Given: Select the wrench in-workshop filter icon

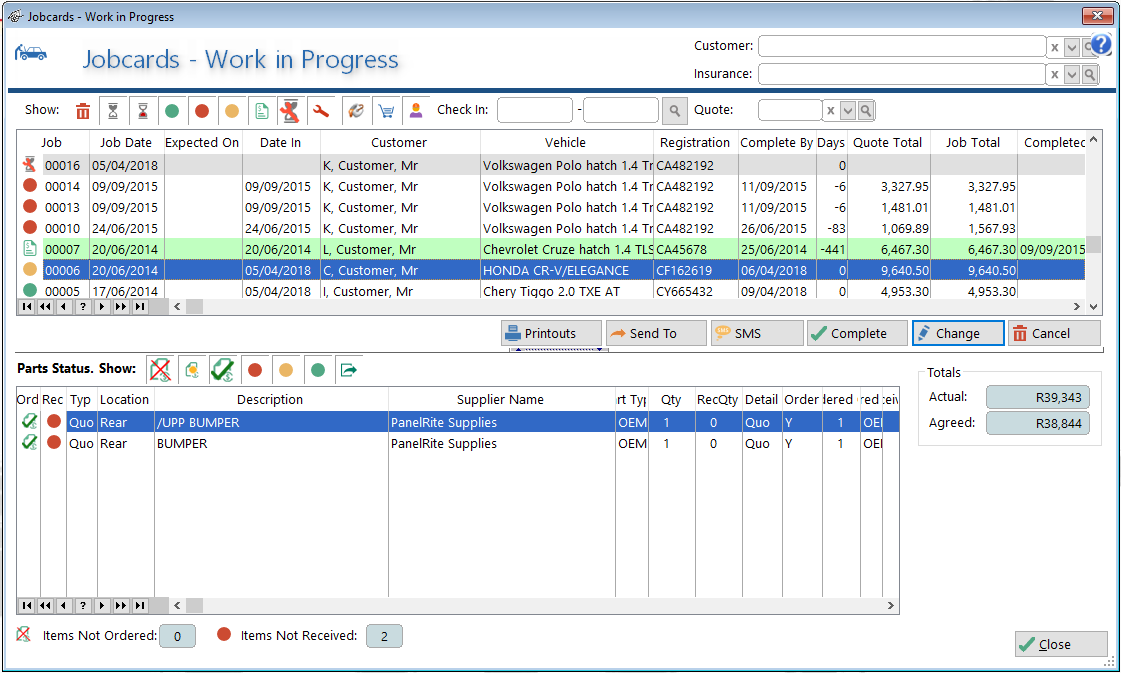Looking at the screenshot, I should [x=321, y=111].
